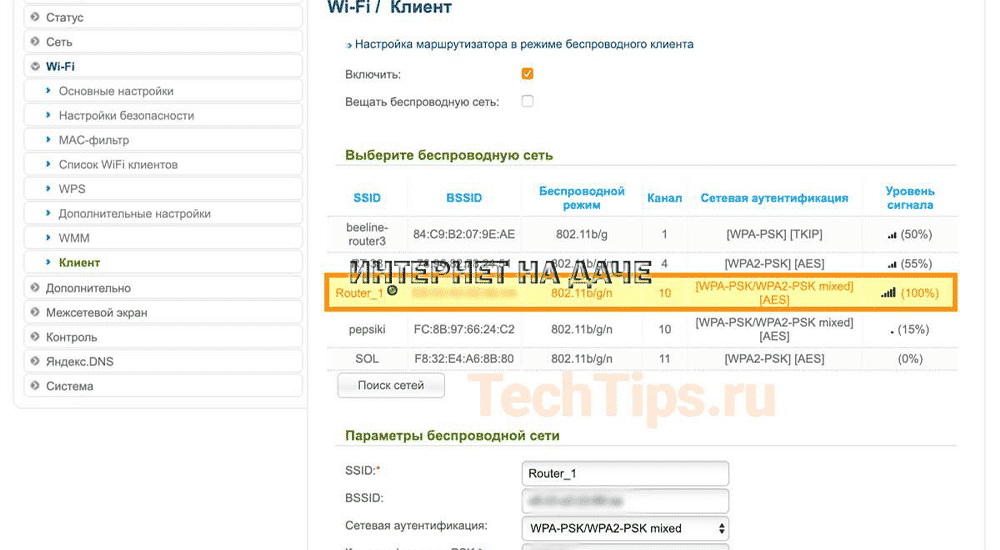Expand the Яндекс.DNS menu section
The height and width of the screenshot is (550, 1000).
pos(163,361)
